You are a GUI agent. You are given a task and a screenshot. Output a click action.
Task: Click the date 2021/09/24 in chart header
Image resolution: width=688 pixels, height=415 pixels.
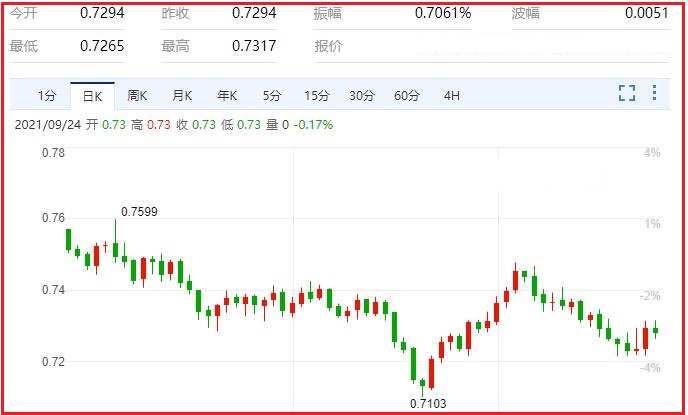(48, 125)
